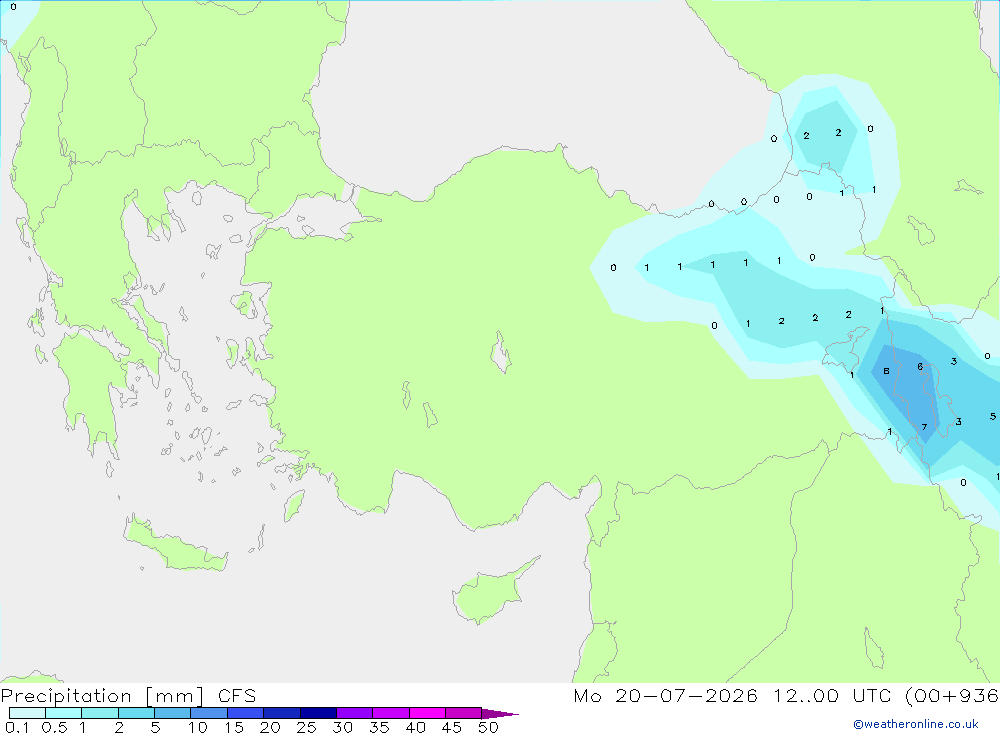Click the "0.5" legend scale label
Image resolution: width=1000 pixels, height=733 pixels.
point(54,727)
